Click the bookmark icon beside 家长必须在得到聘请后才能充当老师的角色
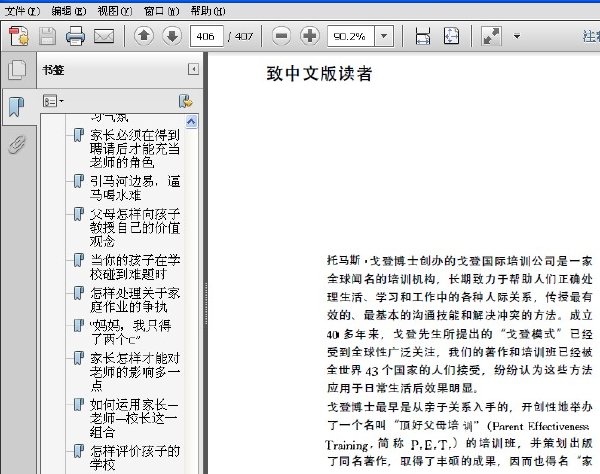 78,135
